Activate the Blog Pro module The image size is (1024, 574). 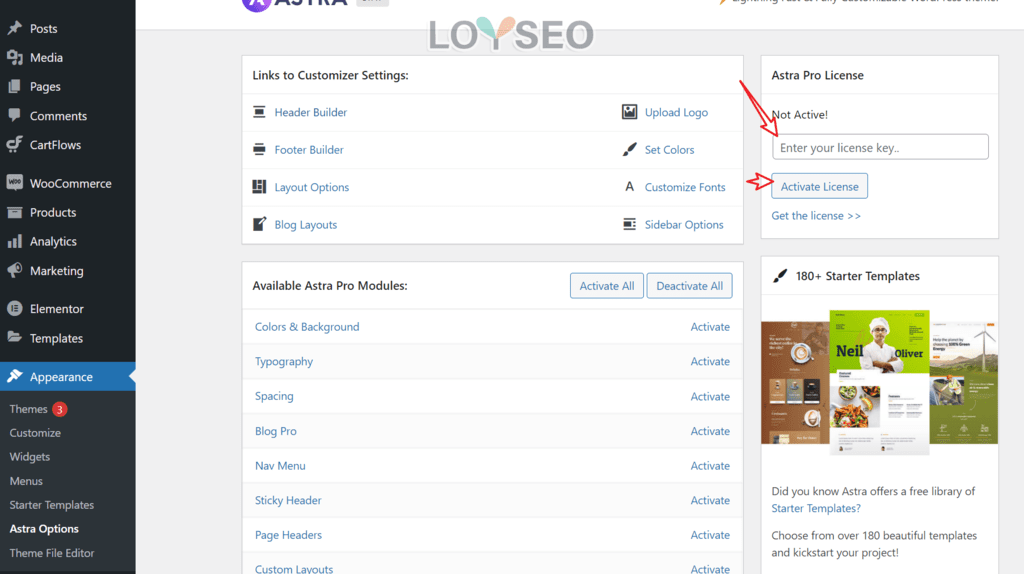tap(710, 431)
